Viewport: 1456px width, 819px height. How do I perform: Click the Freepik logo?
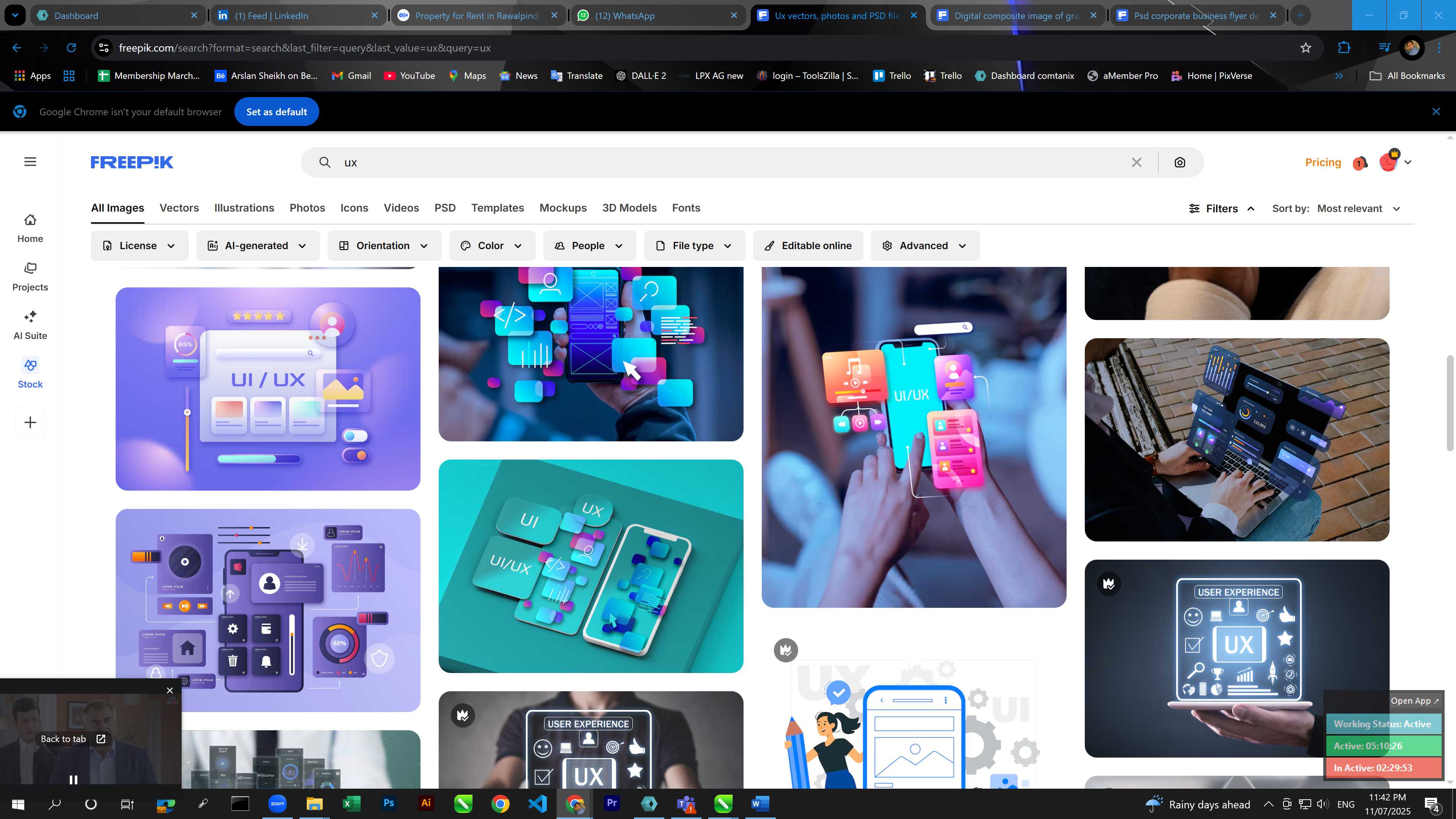pos(132,162)
